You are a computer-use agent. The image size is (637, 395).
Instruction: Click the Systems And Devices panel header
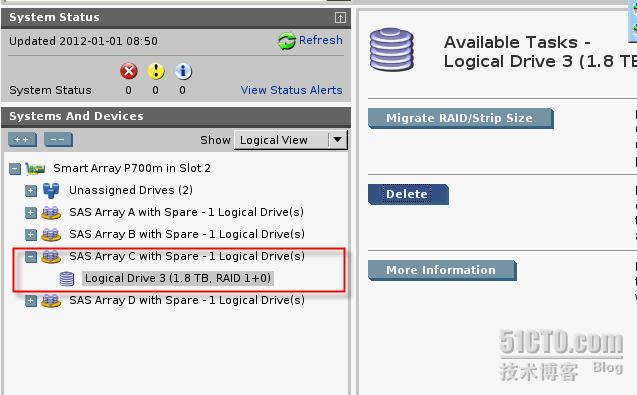pos(176,117)
